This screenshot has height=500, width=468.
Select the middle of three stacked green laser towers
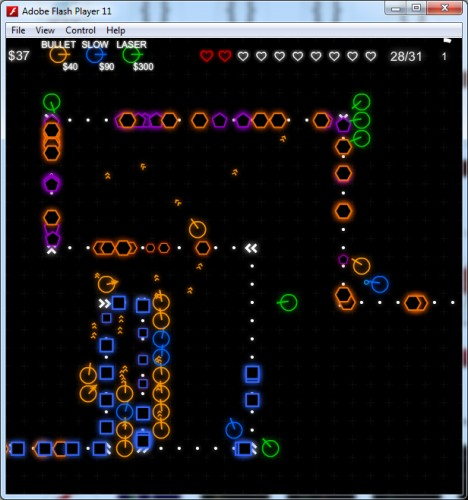361,120
